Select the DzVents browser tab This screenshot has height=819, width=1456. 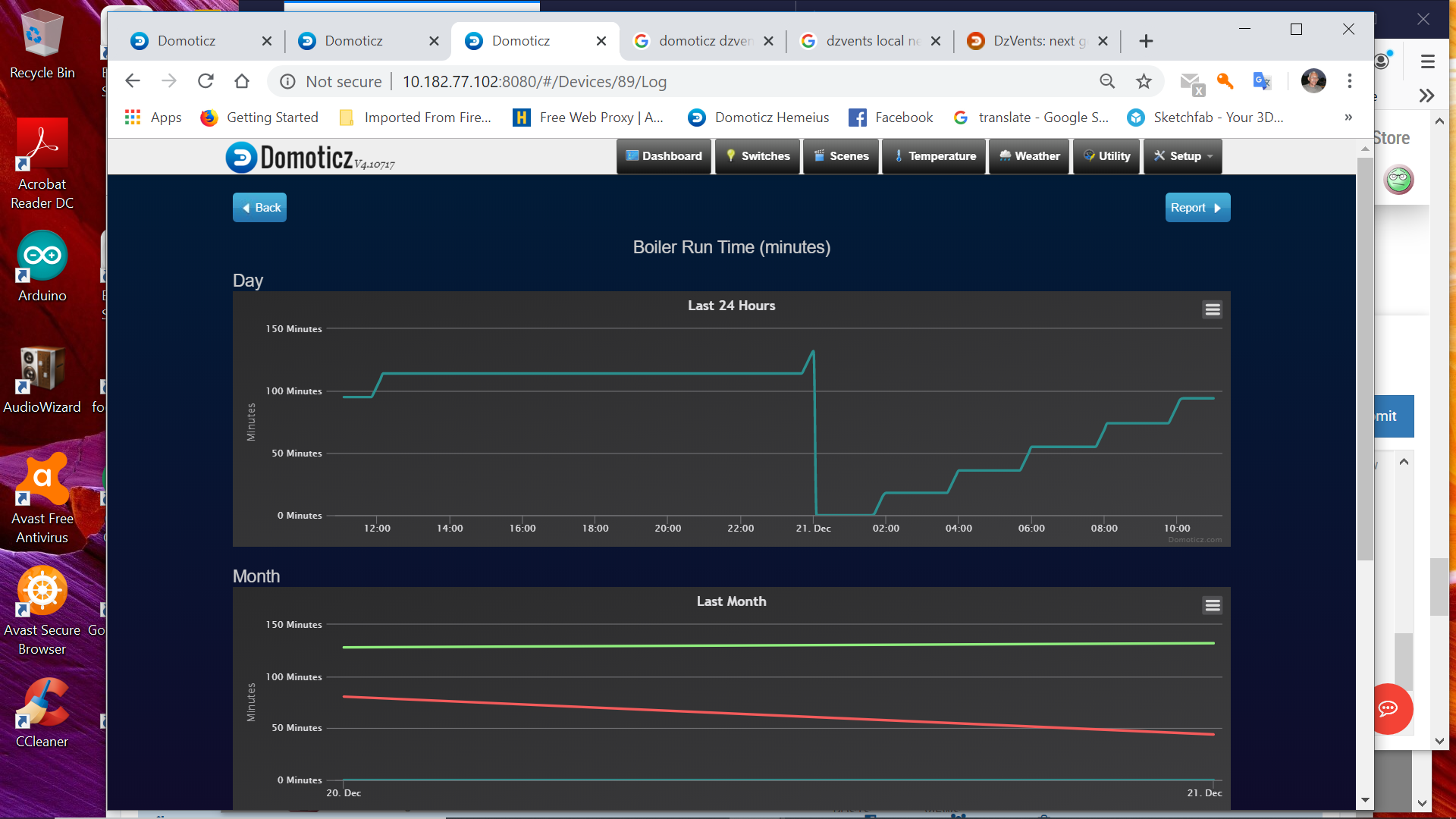(1034, 41)
